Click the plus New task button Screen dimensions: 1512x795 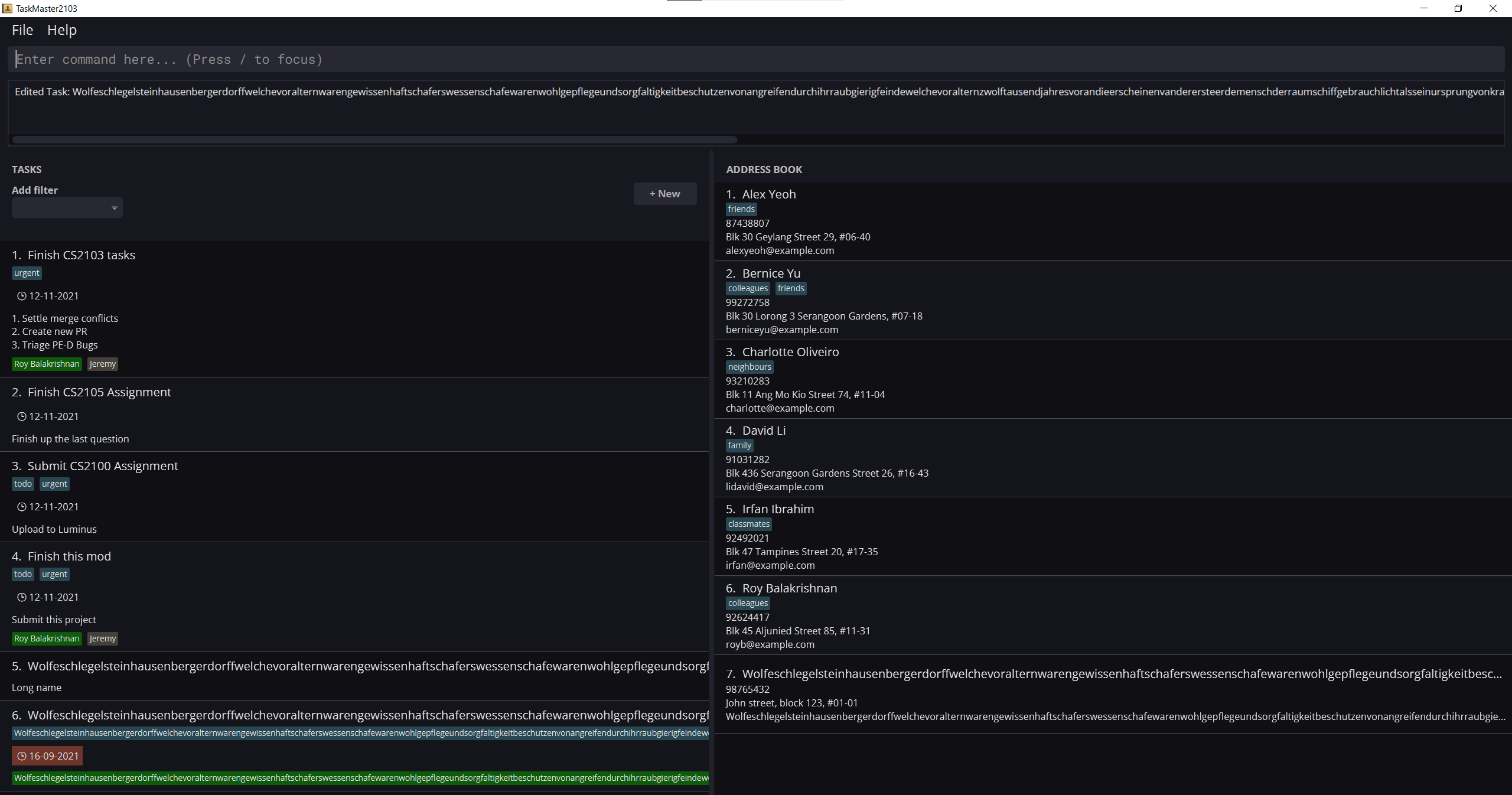[664, 194]
